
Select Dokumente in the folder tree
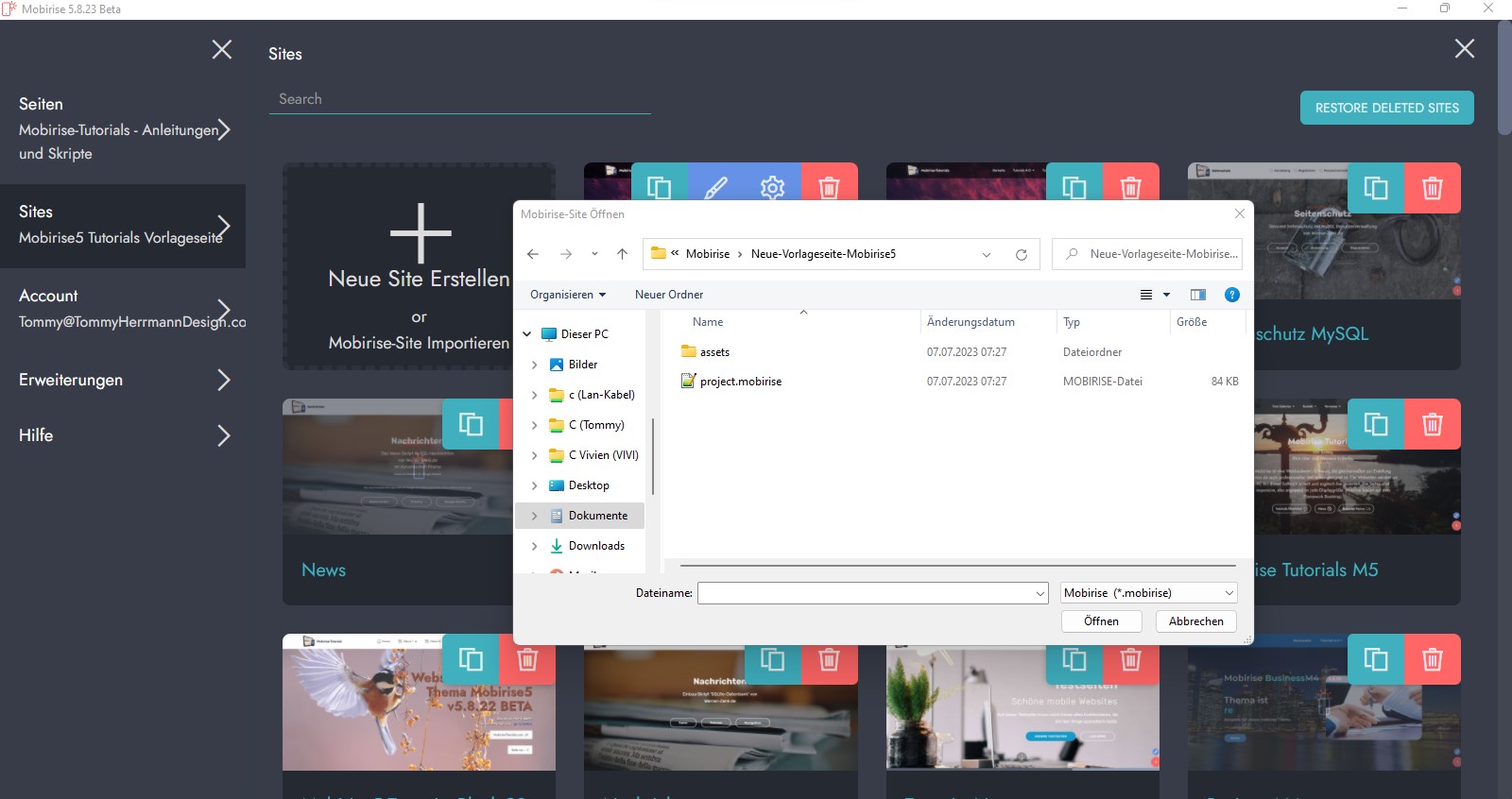(598, 516)
